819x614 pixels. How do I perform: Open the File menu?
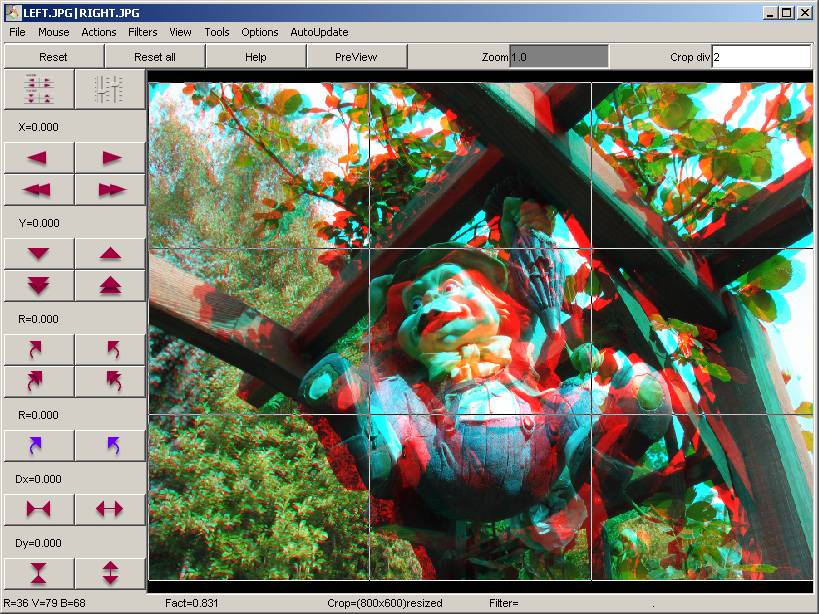coord(17,32)
